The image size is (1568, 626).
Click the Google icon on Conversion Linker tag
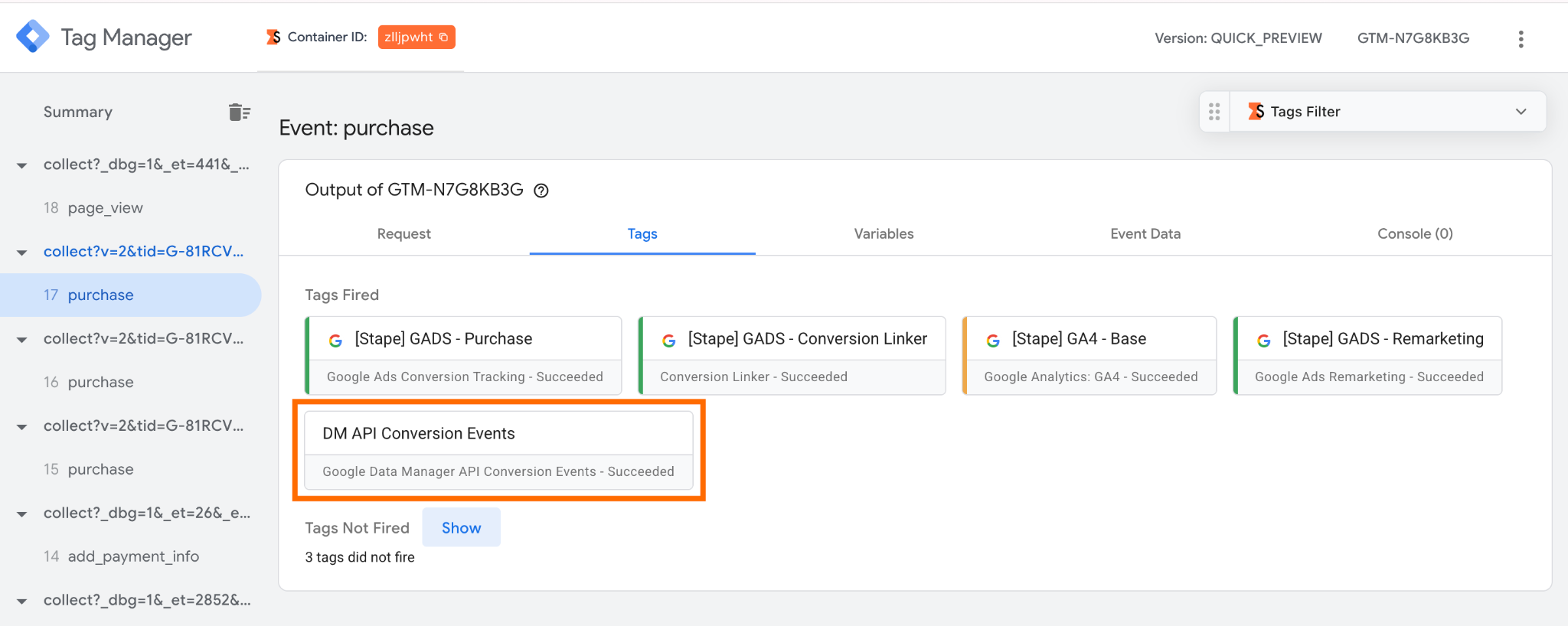669,341
